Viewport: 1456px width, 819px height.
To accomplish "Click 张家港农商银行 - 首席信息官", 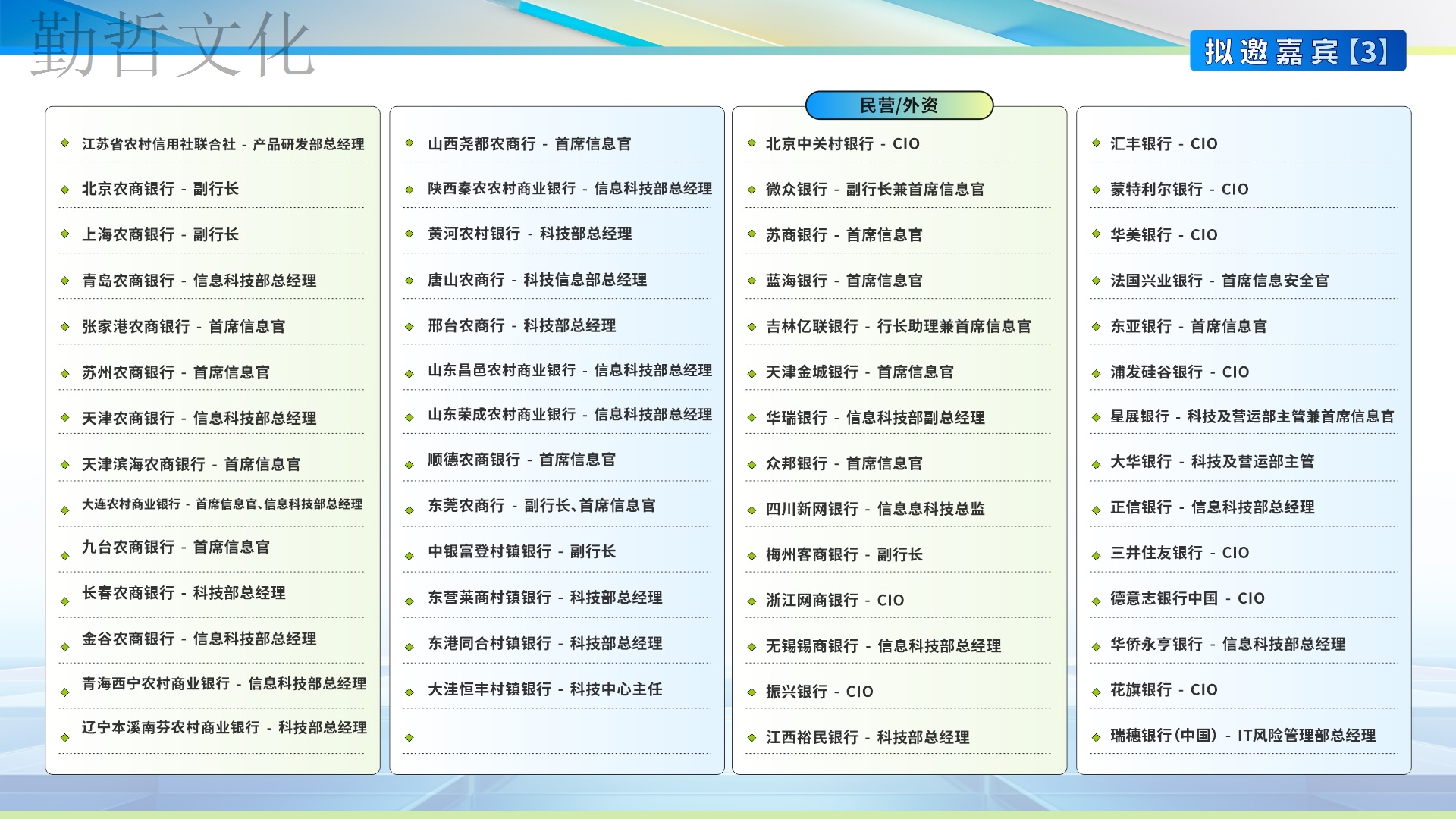I will point(184,327).
